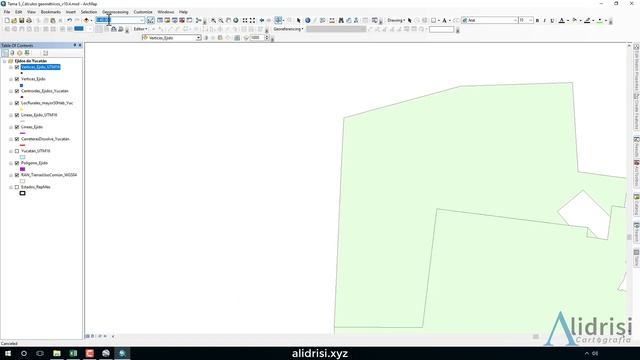640x360 pixels.
Task: Close the Table Of Contents panel
Action: tap(80, 45)
